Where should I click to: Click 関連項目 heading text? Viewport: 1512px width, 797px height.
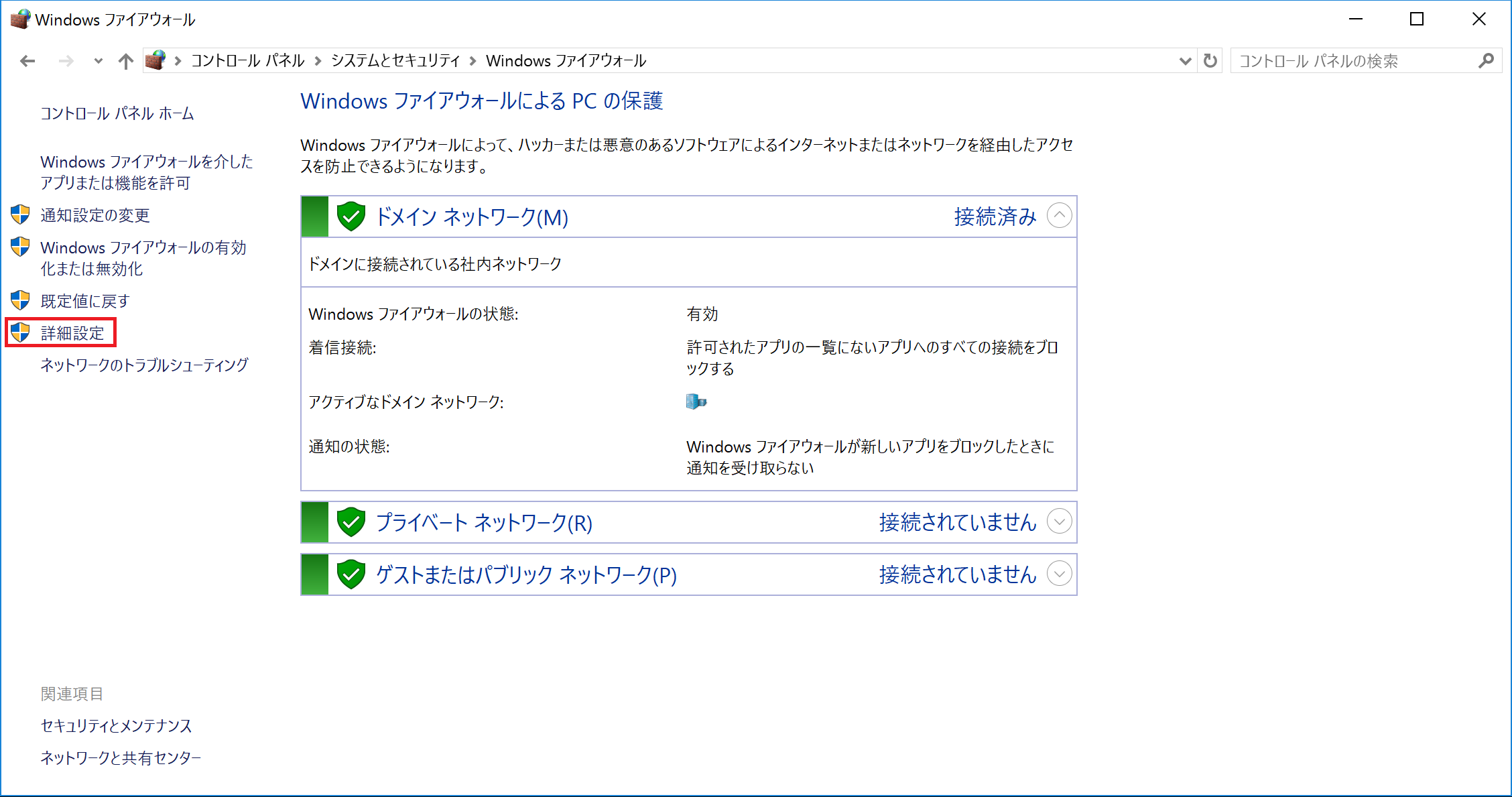pyautogui.click(x=72, y=694)
